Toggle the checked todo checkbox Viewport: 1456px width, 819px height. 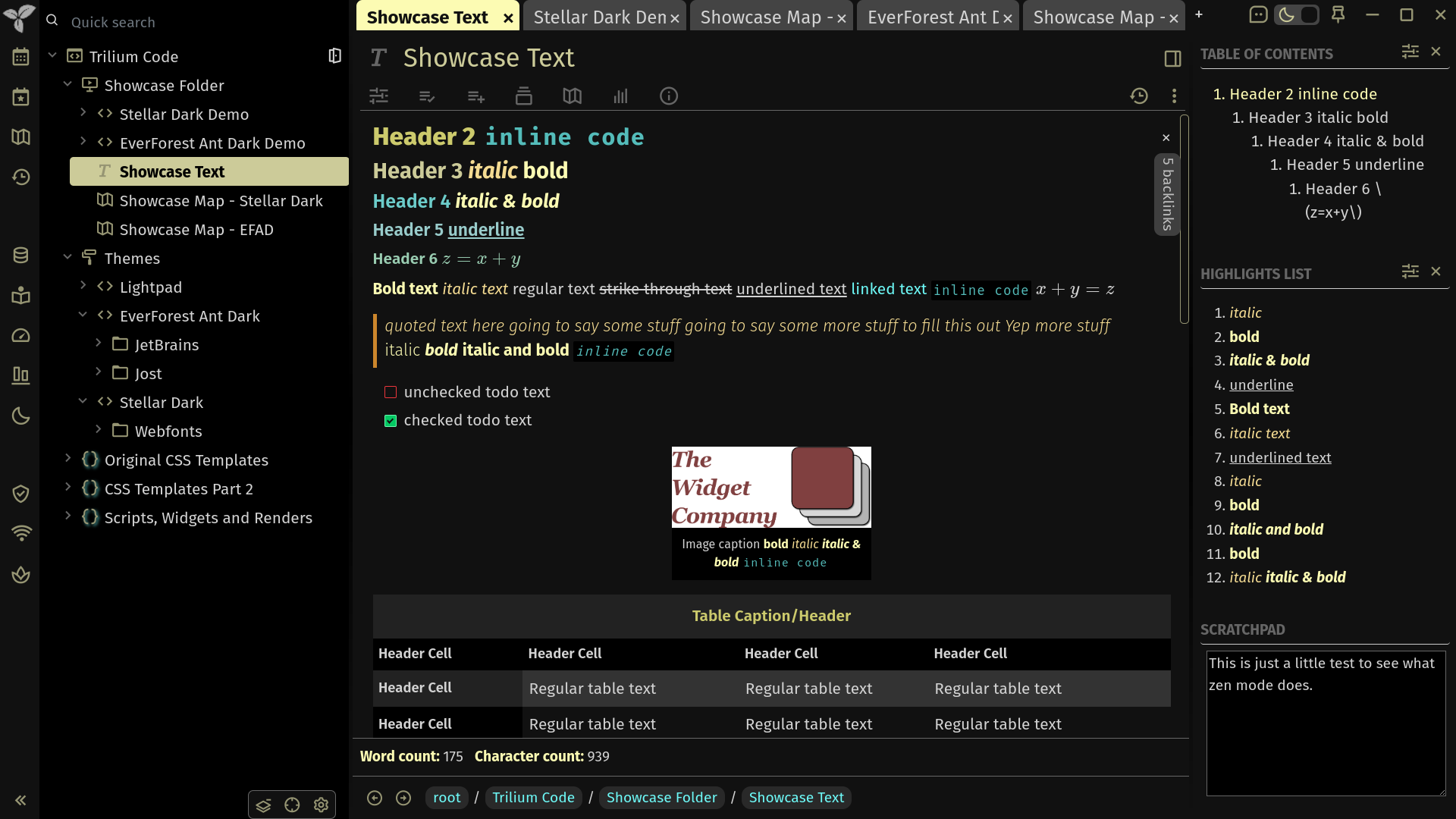(x=391, y=419)
